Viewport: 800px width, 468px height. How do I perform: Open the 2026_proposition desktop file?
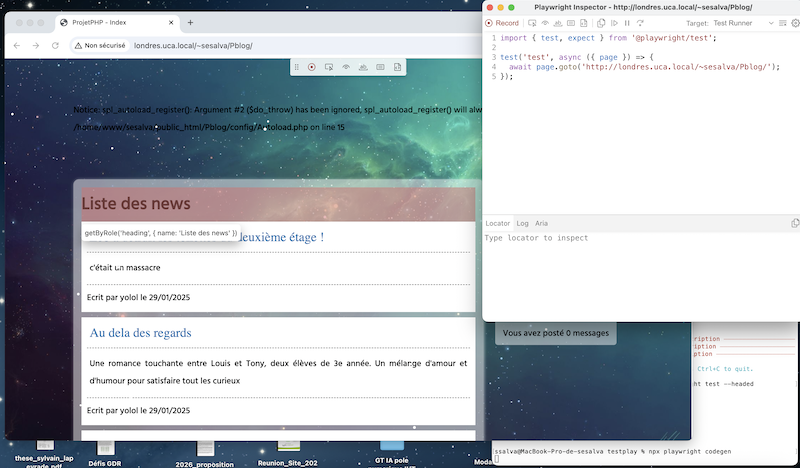(205, 454)
